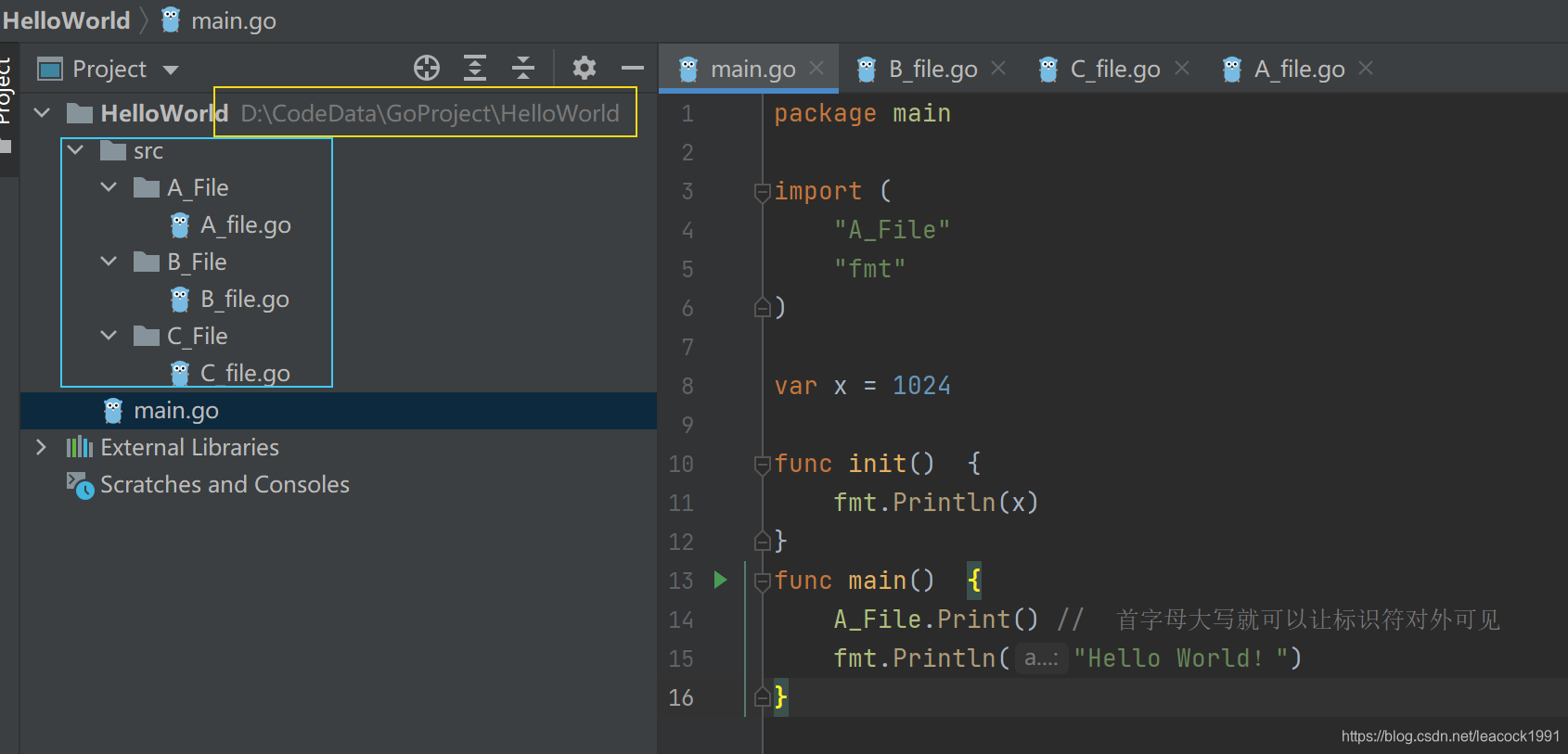Click the gopher icon beside B_file.go in tree

[180, 299]
